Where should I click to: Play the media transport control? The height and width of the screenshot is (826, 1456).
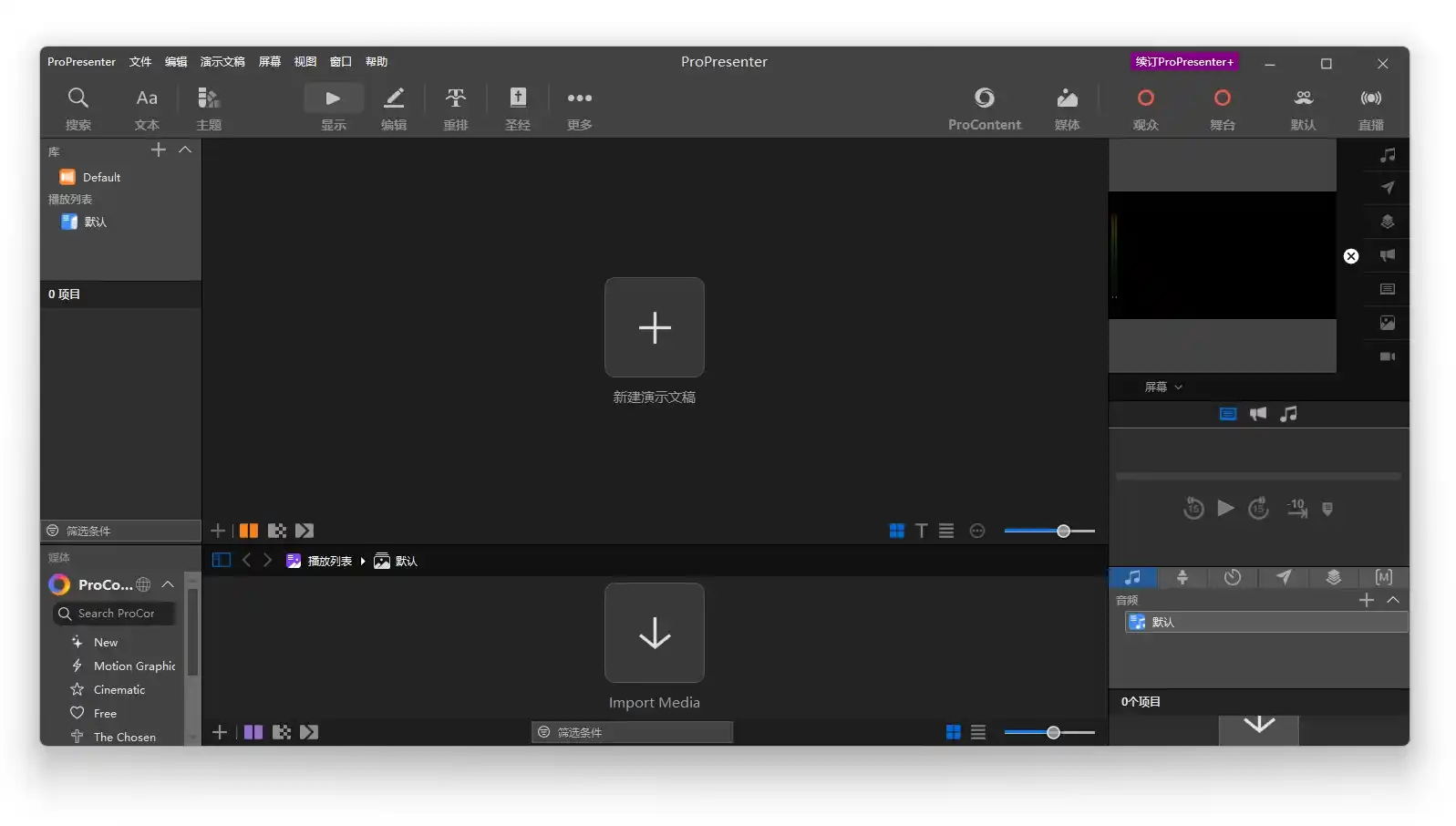1226,508
